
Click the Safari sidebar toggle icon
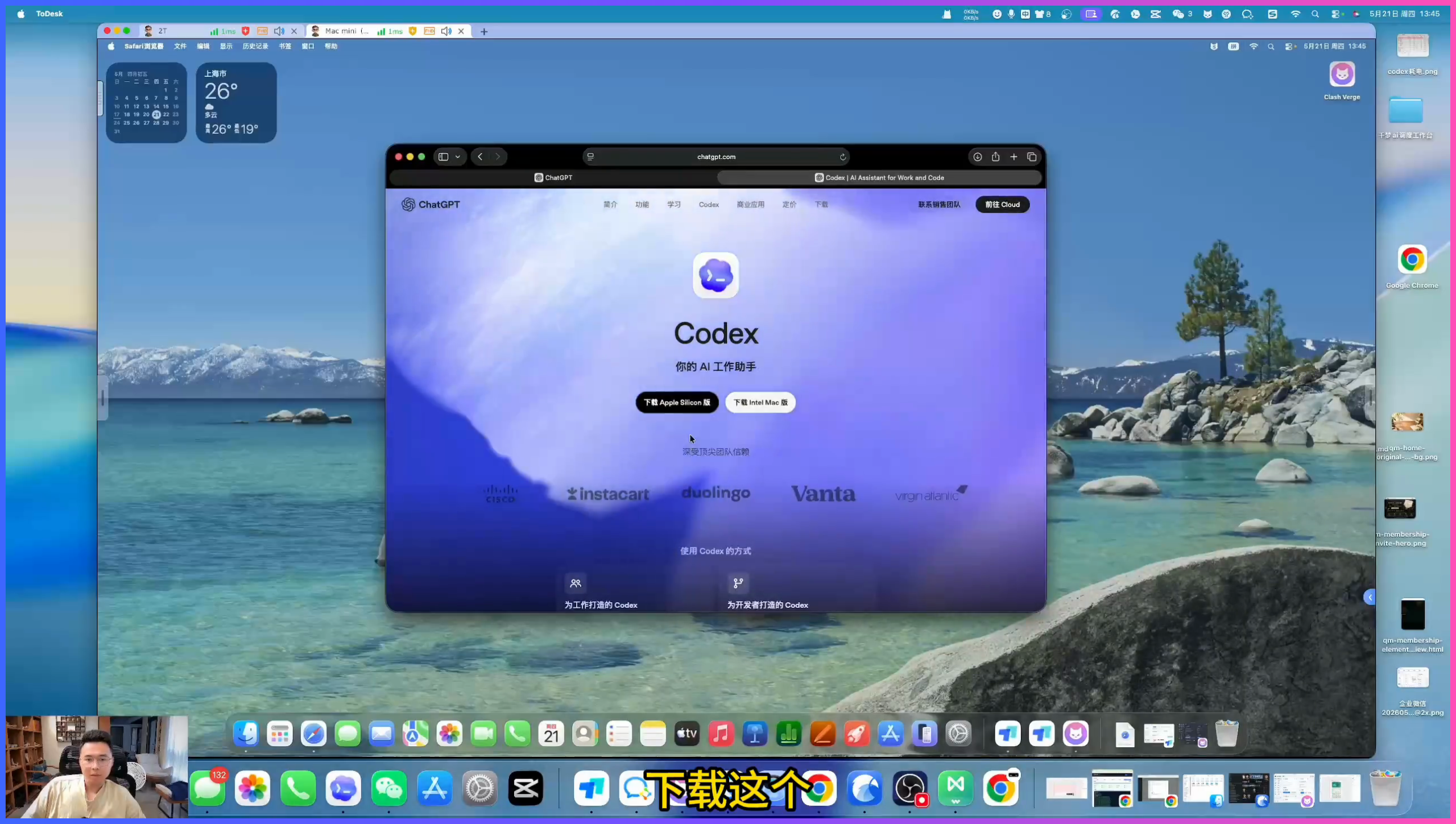(x=443, y=157)
